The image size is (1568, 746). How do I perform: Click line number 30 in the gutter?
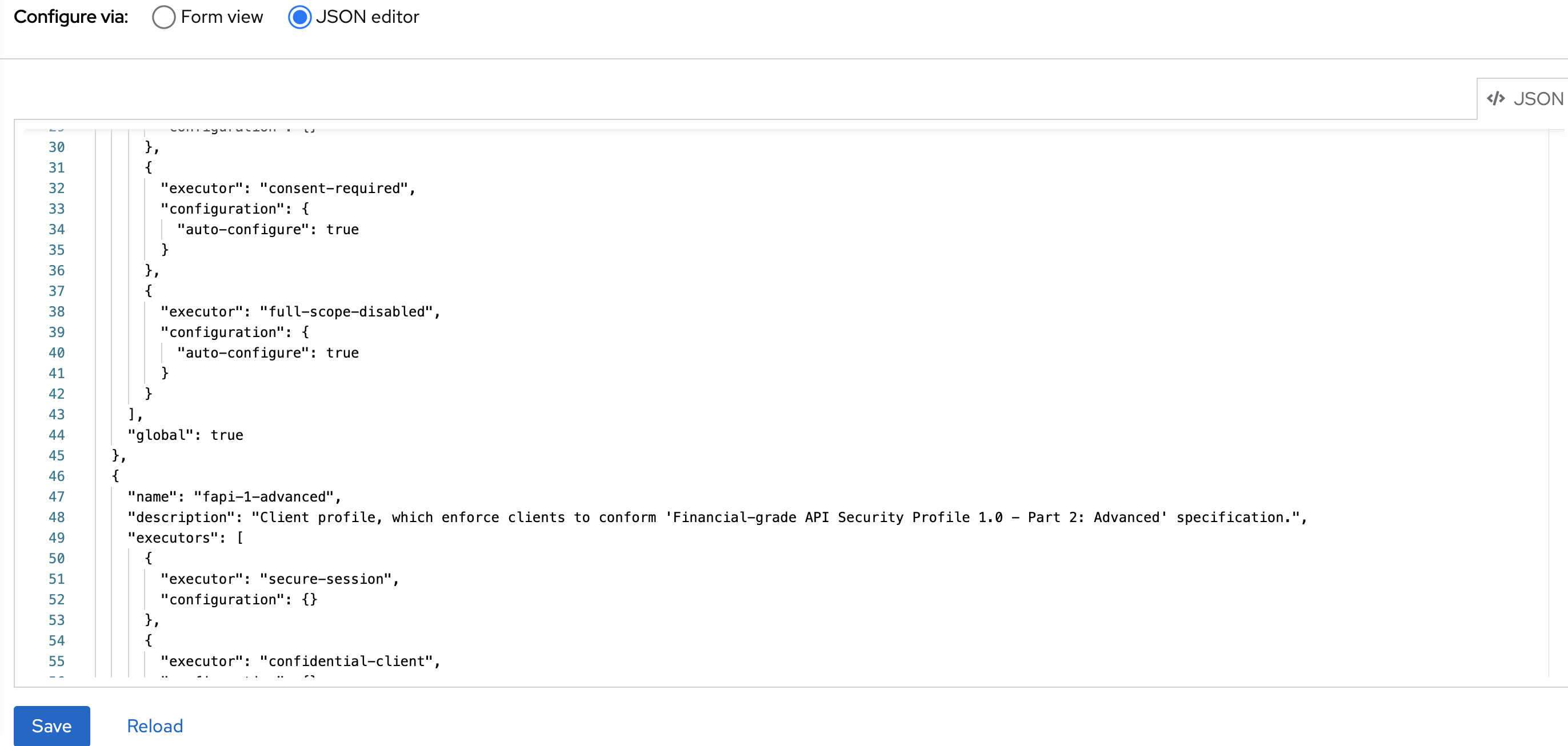(56, 147)
